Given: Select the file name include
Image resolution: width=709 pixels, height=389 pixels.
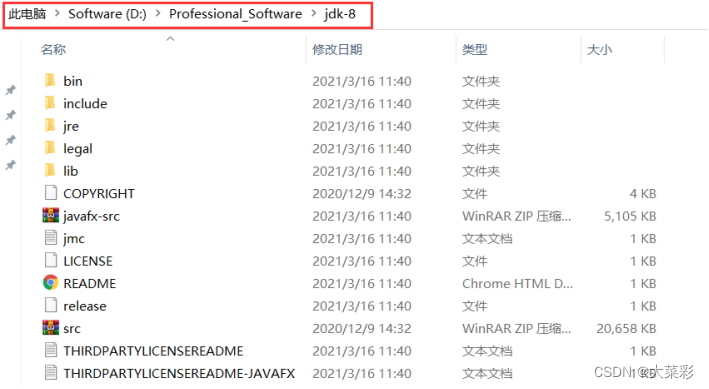Looking at the screenshot, I should point(85,104).
